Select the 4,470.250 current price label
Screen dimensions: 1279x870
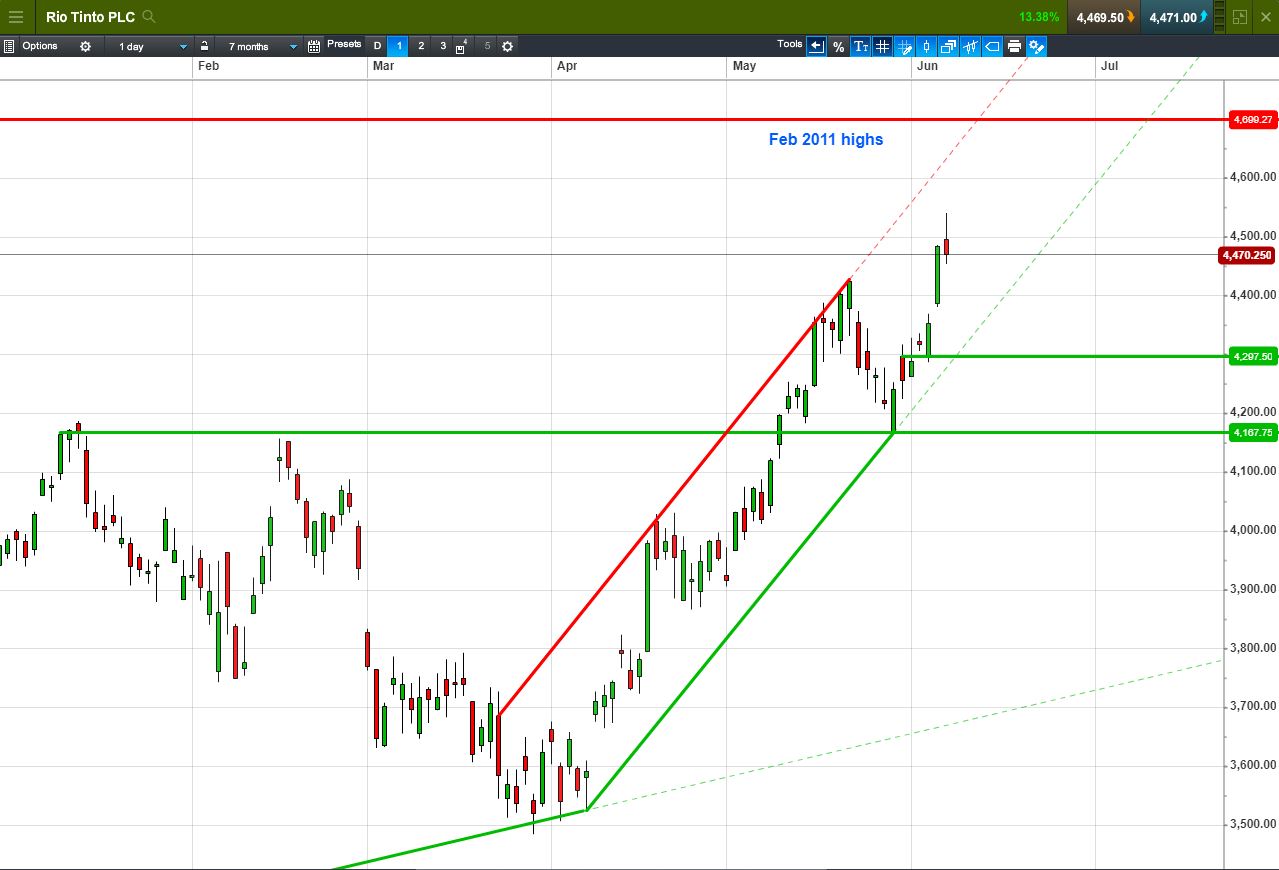point(1247,255)
